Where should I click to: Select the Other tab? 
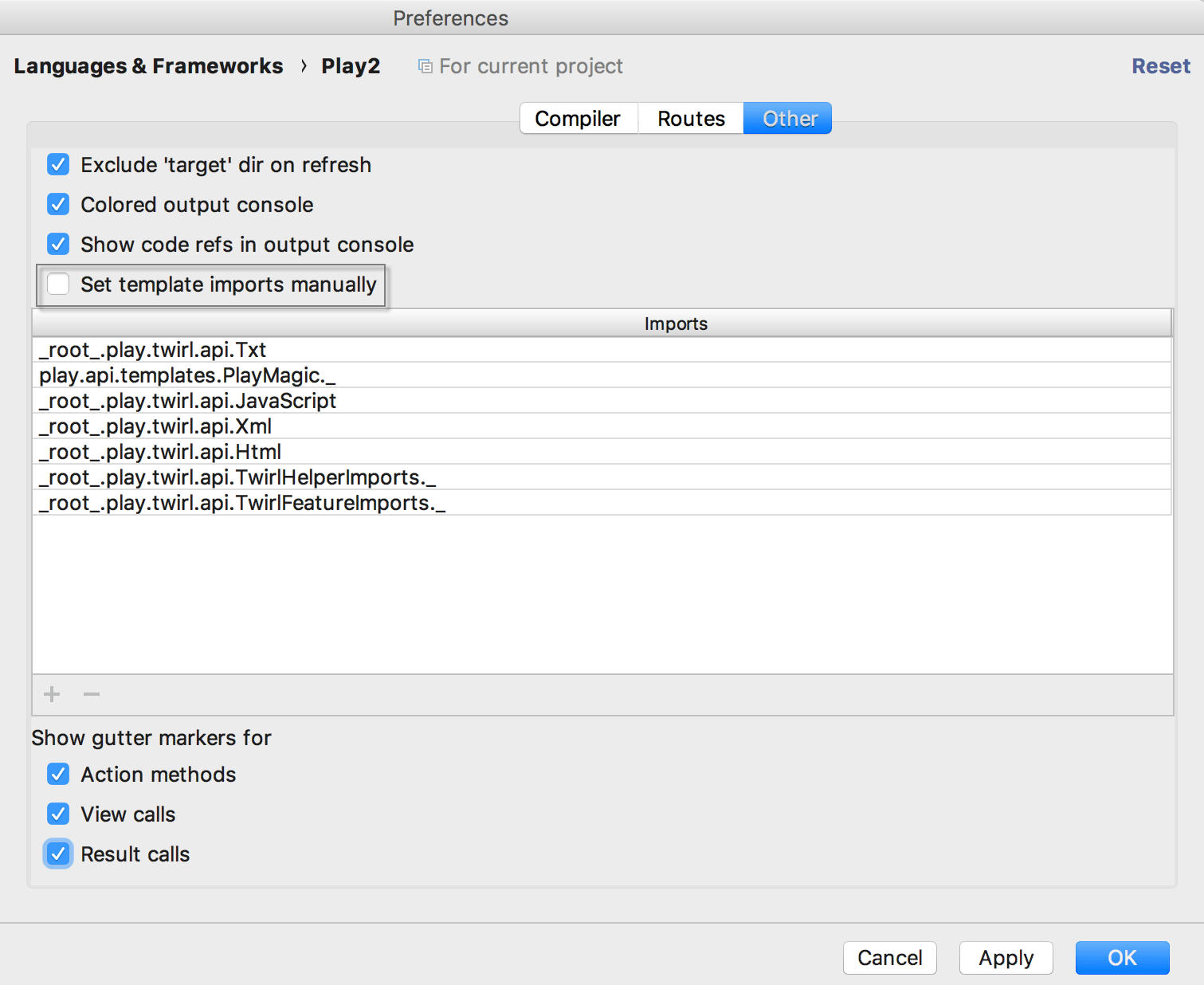coord(788,119)
